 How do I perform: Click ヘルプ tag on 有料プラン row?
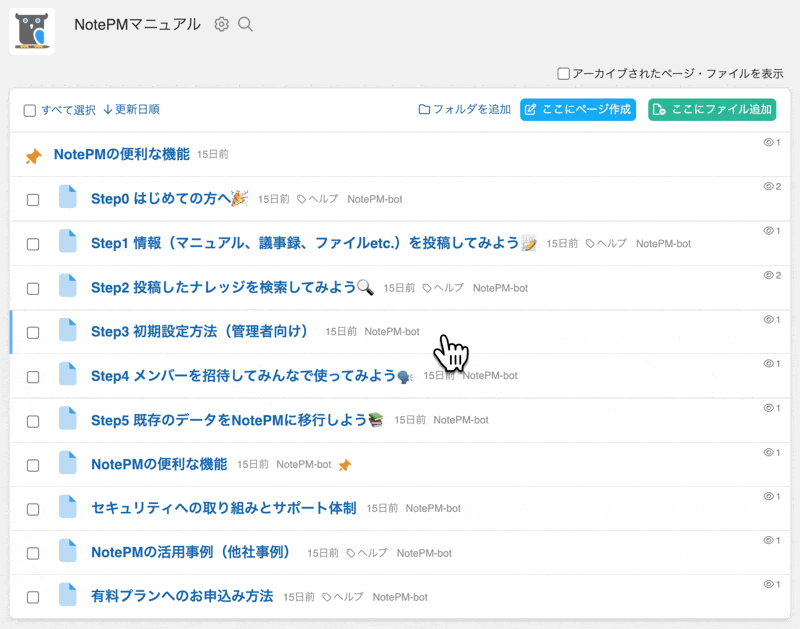(343, 596)
